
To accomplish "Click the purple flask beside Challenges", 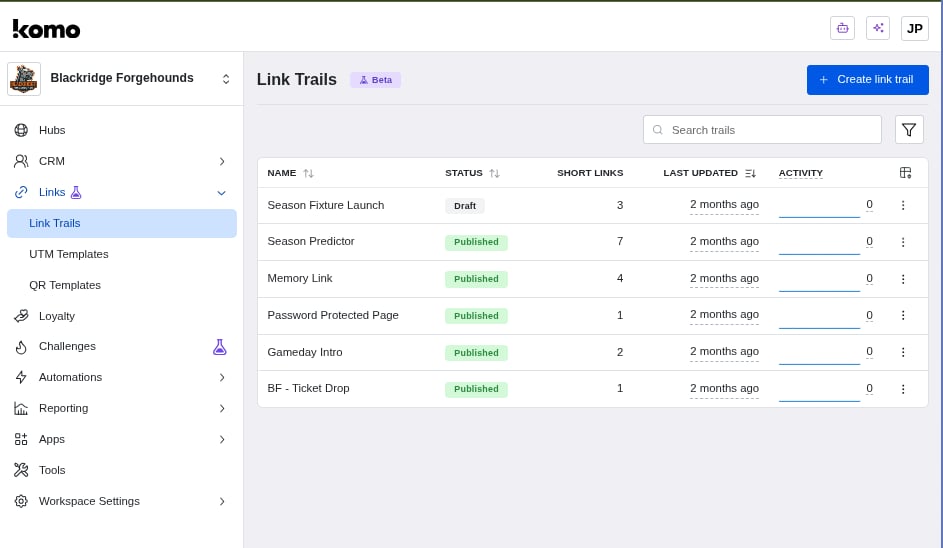I will [x=220, y=347].
